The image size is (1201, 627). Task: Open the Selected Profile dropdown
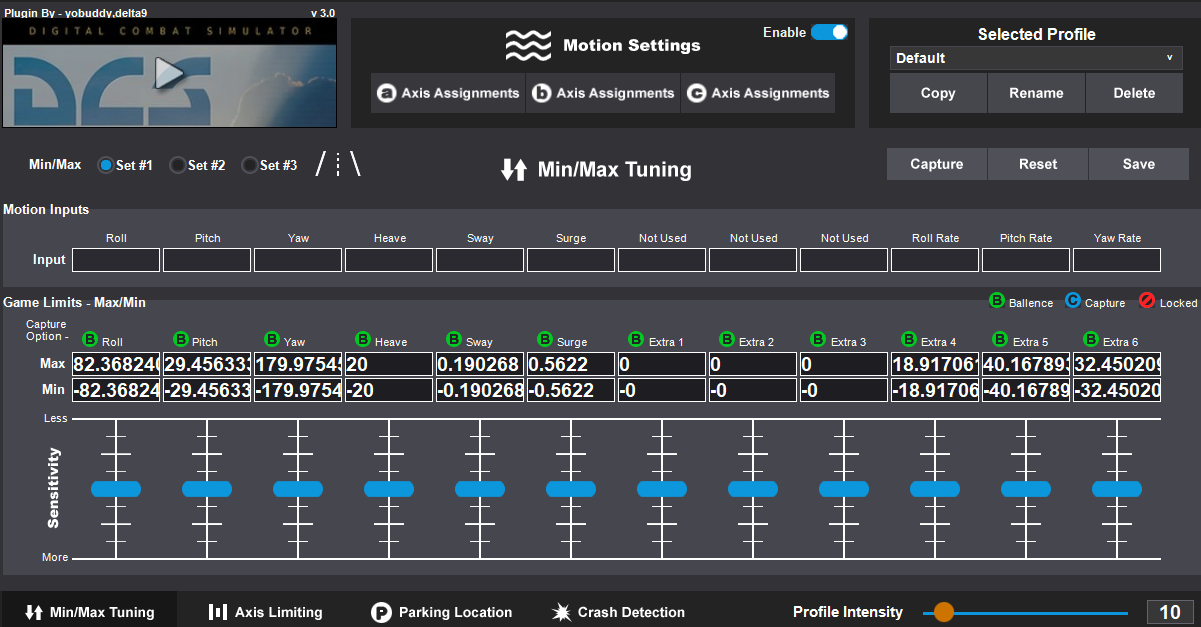point(1035,58)
